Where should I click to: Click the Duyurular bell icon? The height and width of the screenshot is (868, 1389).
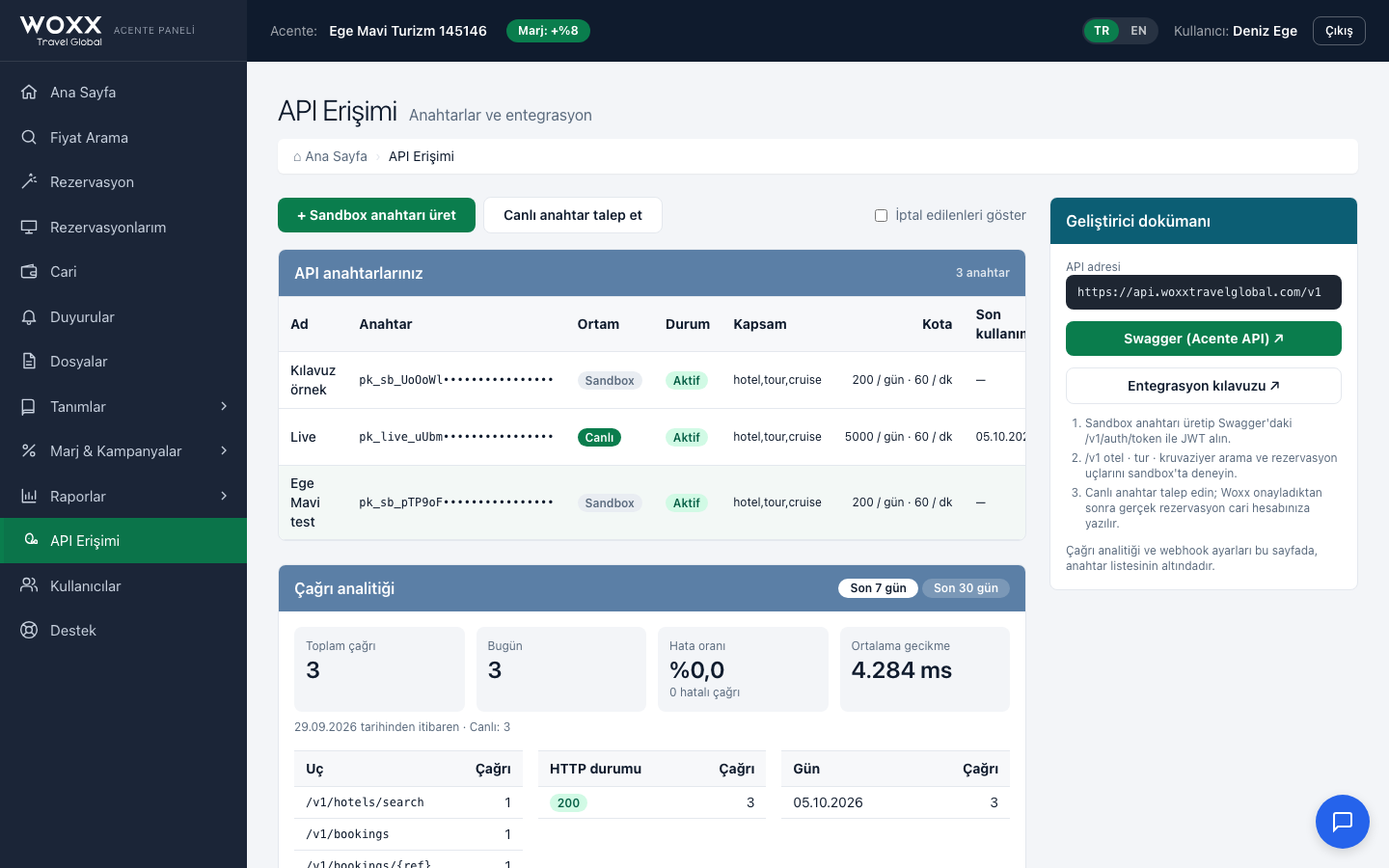[29, 316]
